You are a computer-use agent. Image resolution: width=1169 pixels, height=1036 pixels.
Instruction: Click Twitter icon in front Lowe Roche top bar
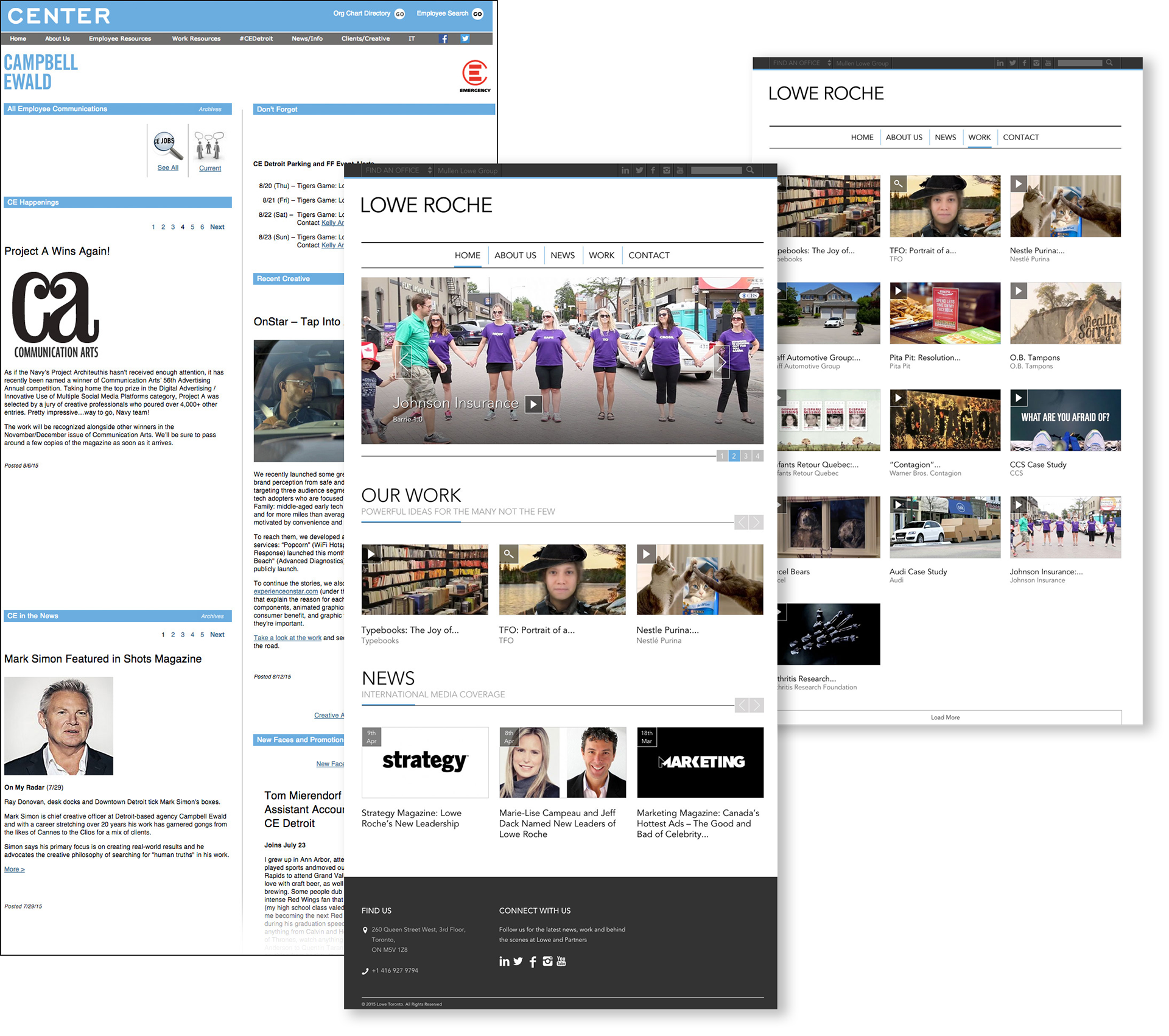[x=639, y=171]
